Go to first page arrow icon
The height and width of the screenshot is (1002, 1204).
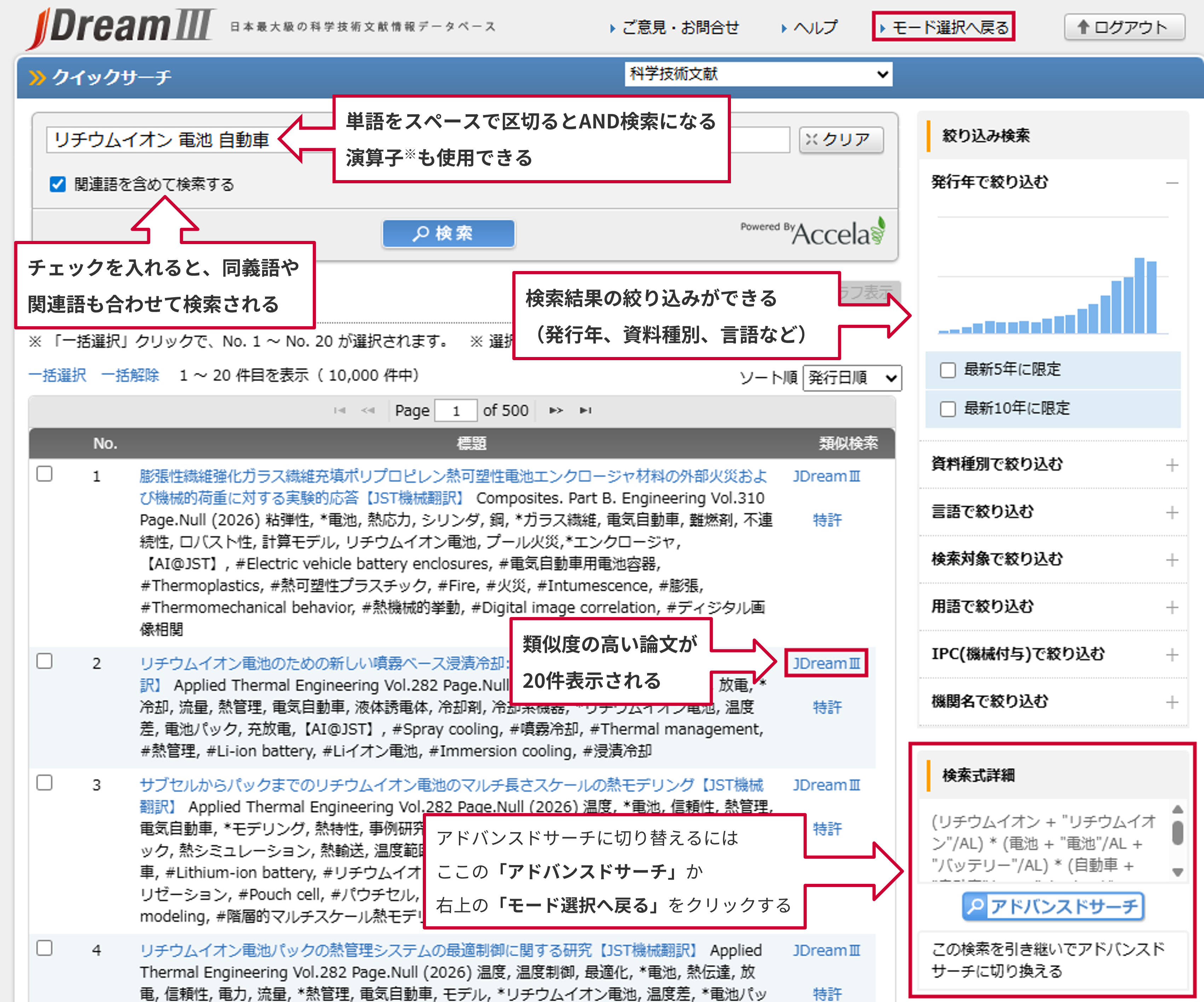coord(339,410)
